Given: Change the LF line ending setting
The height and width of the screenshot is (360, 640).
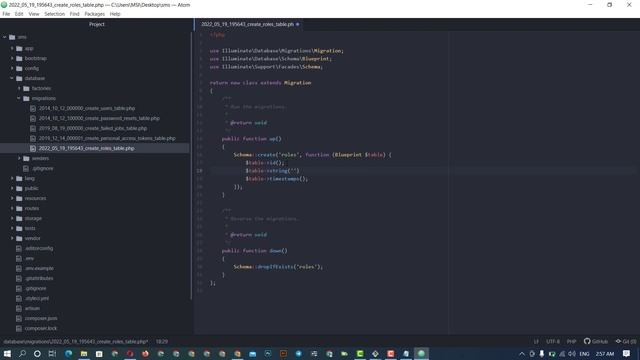Looking at the screenshot, I should [x=536, y=342].
